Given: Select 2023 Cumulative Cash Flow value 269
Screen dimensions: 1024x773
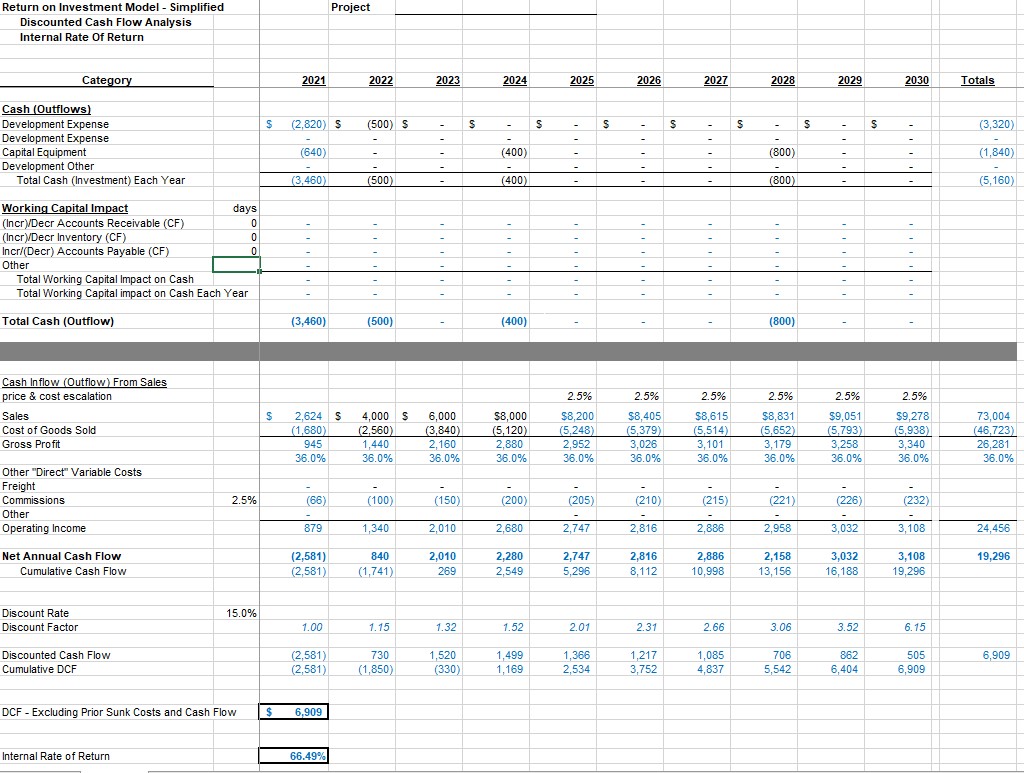Looking at the screenshot, I should [447, 571].
